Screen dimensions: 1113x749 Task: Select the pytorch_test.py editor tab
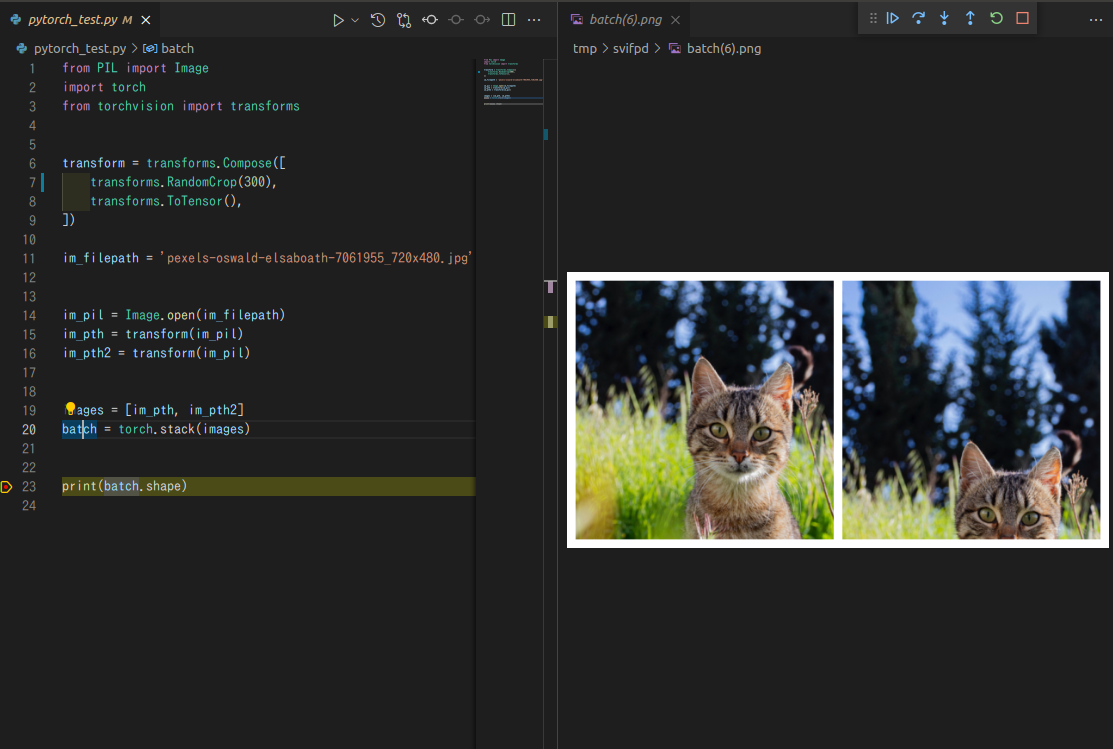click(x=80, y=19)
